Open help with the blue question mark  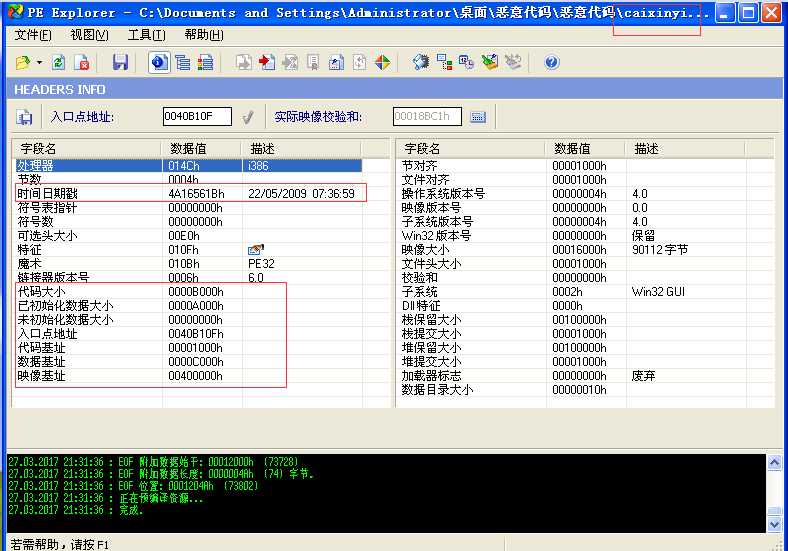tap(551, 62)
